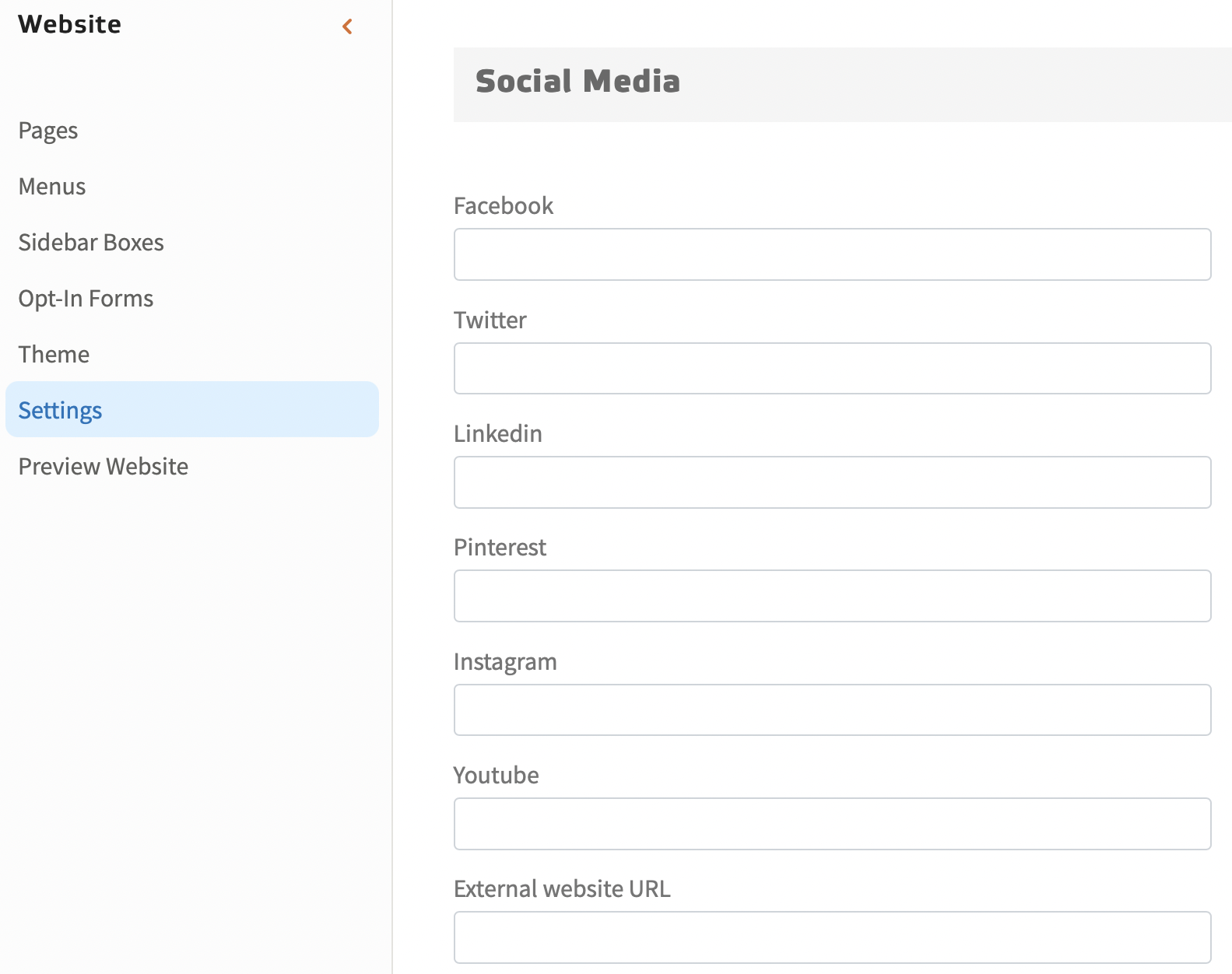Click the External website URL input
The width and height of the screenshot is (1232, 974).
[832, 937]
